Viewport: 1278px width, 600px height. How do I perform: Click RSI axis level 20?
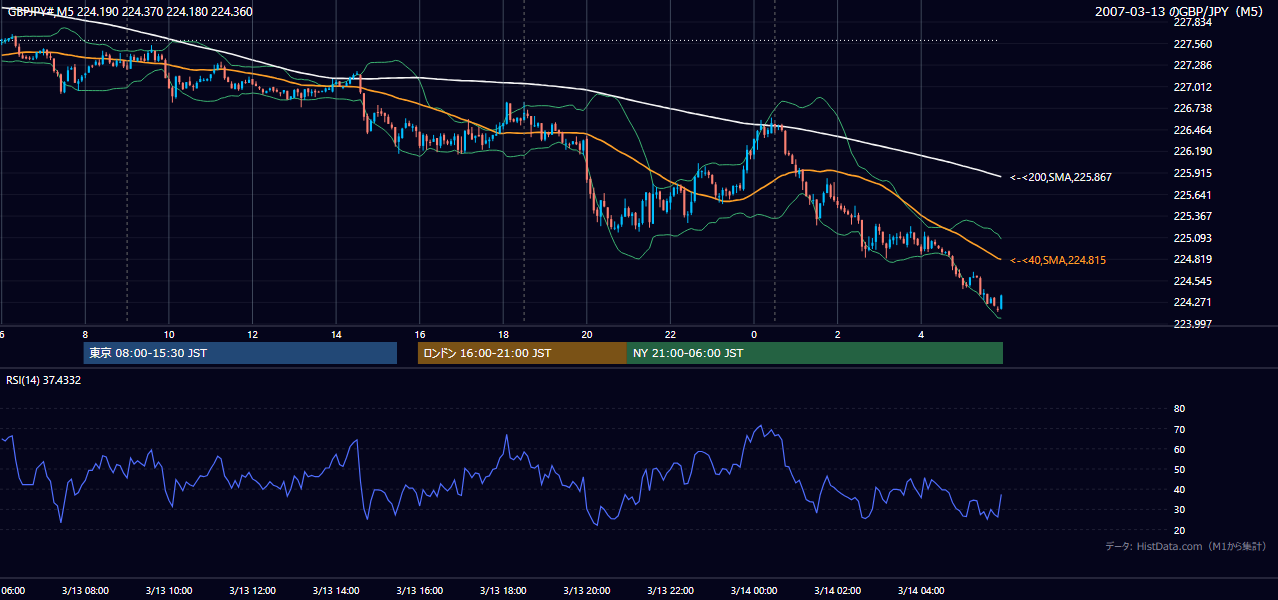pos(1179,530)
